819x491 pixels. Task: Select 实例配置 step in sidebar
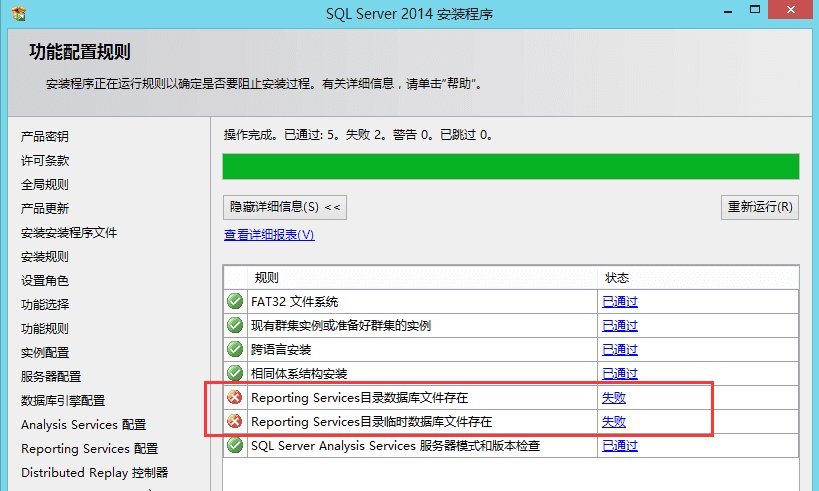(x=45, y=353)
